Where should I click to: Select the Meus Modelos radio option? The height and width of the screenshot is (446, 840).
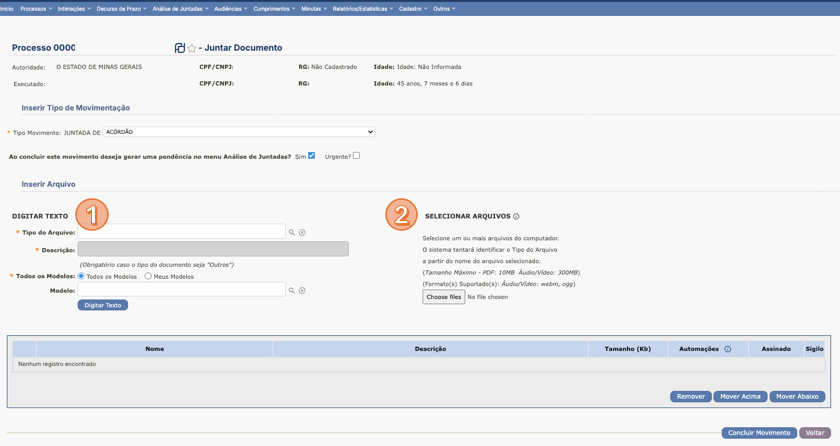(x=148, y=276)
